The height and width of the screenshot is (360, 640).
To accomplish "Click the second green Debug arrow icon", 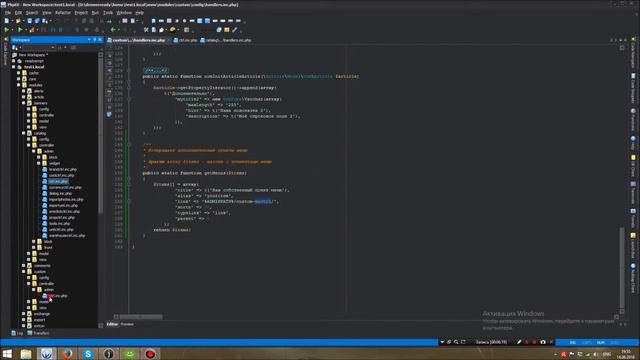I will pos(20,30).
